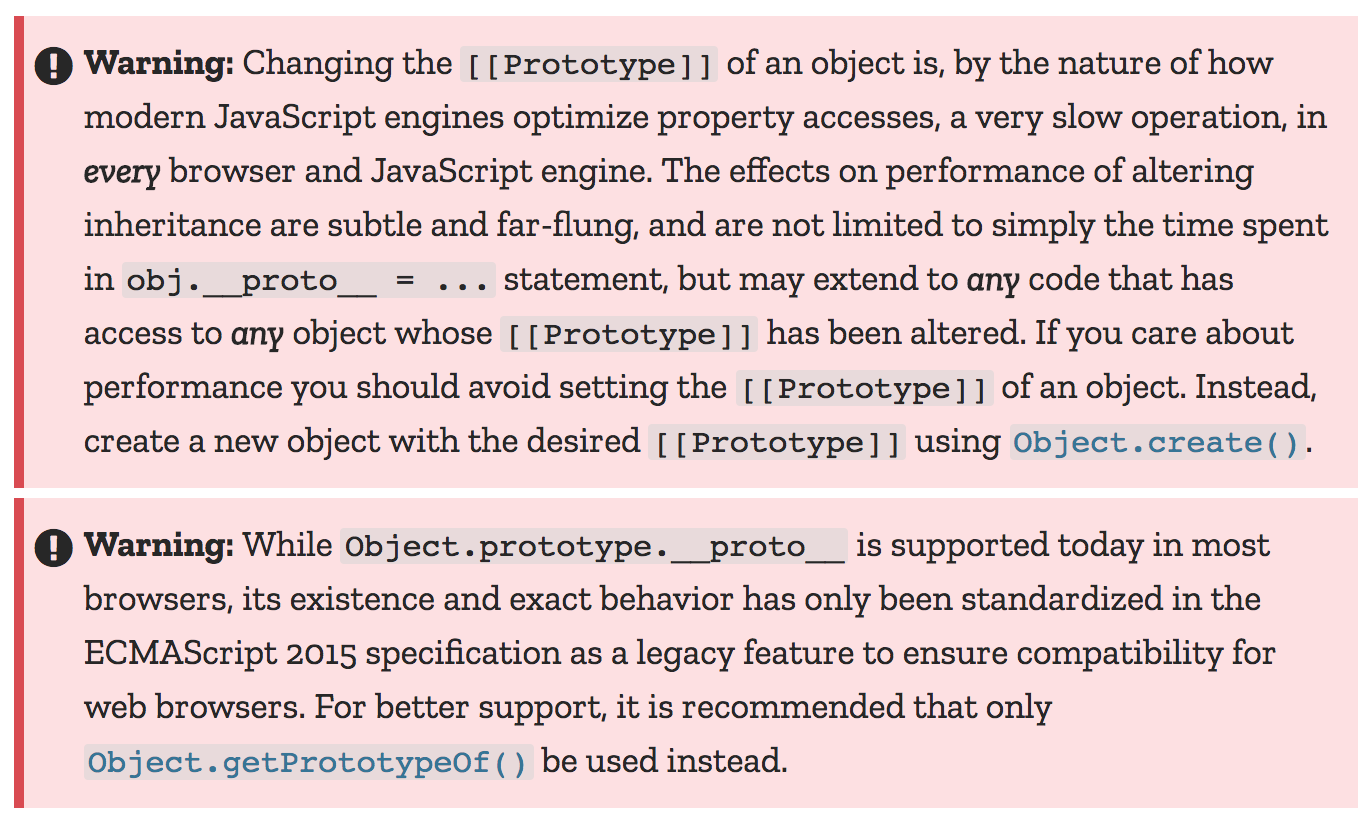1372x822 pixels.
Task: Click the italic word 'every' before browser
Action: [122, 172]
